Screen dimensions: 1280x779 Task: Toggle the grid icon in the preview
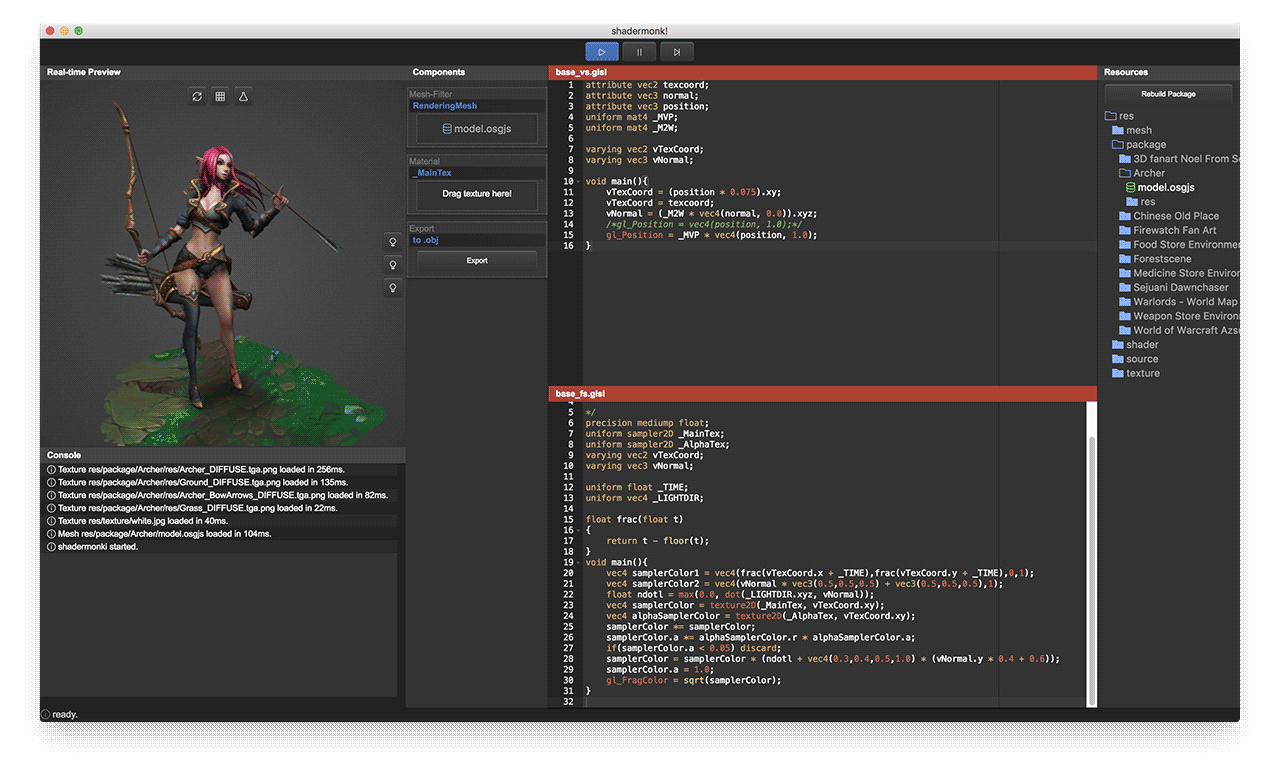220,96
